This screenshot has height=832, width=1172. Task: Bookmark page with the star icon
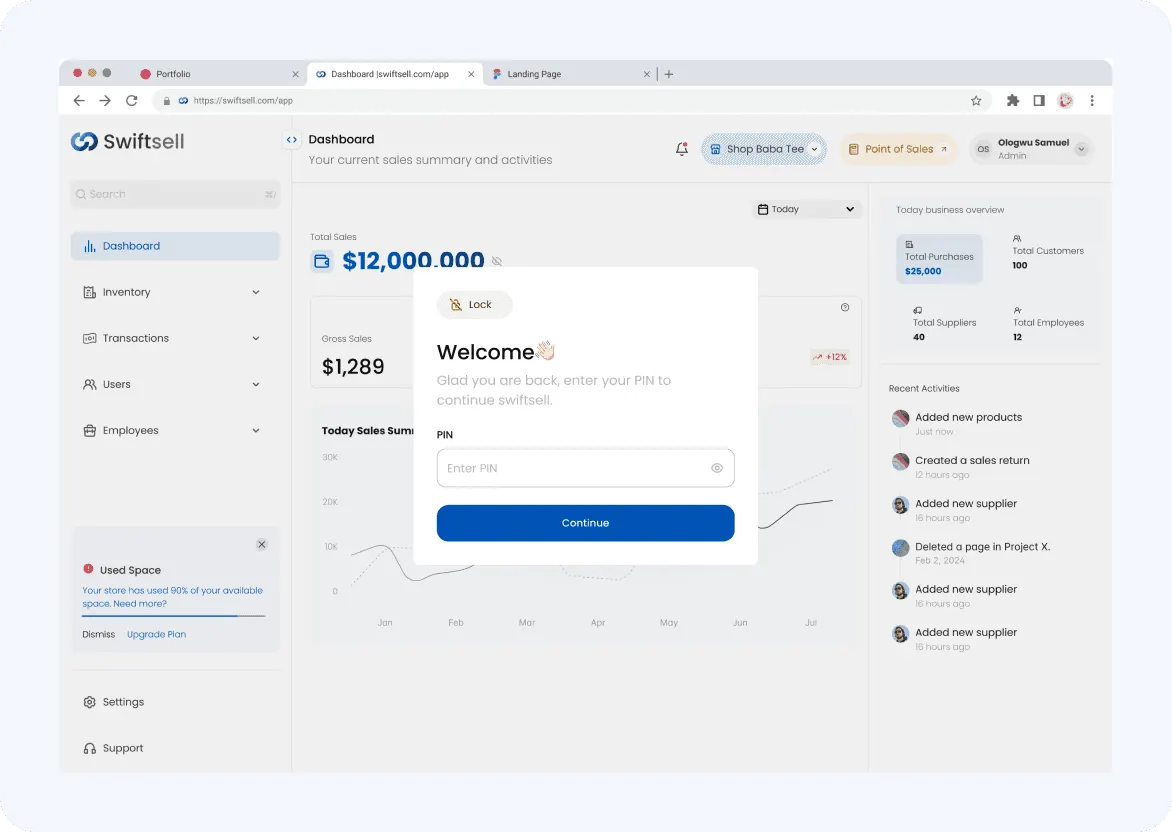pyautogui.click(x=975, y=100)
